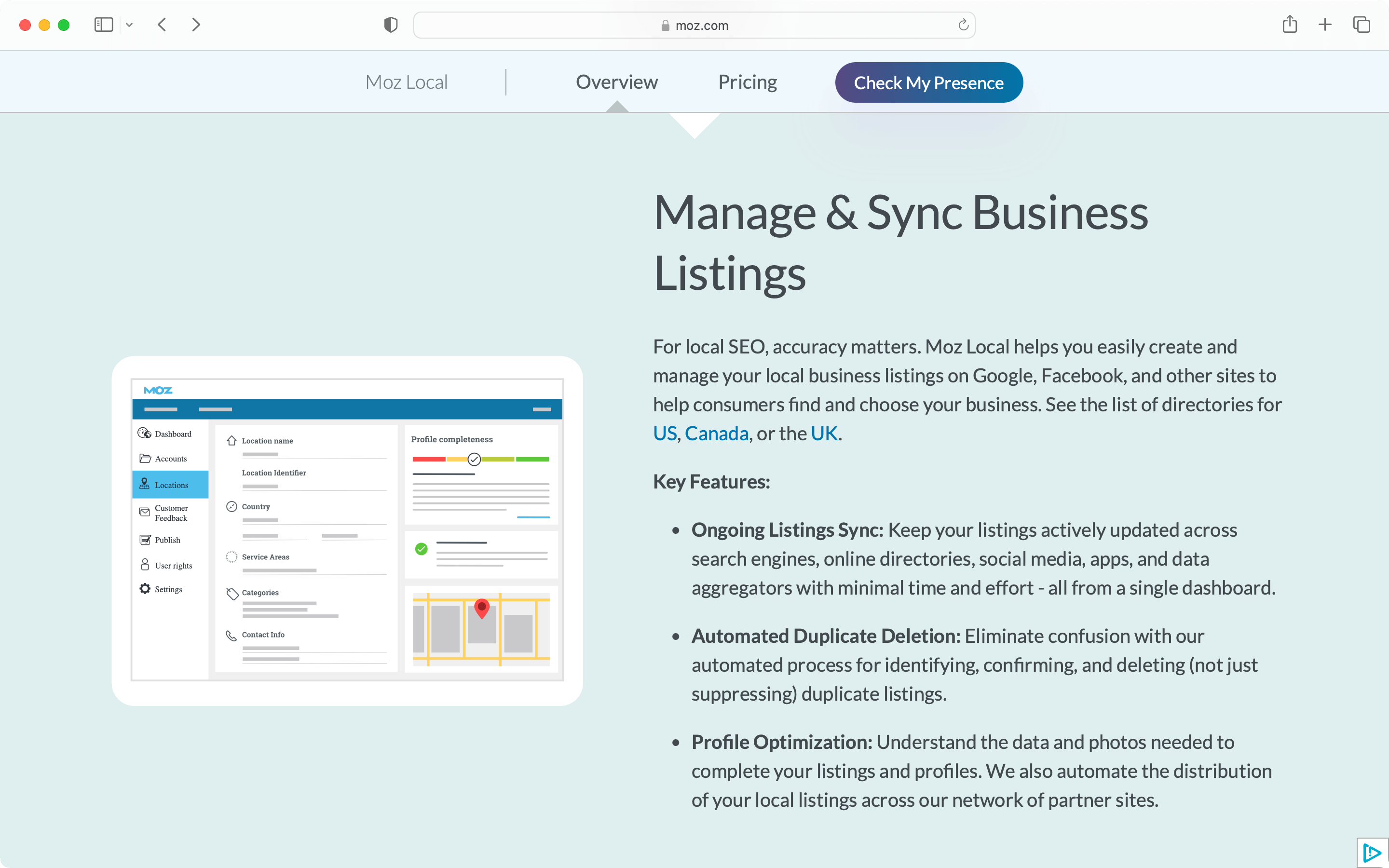This screenshot has width=1389, height=868.
Task: Click the Ongoing Listings Sync: text
Action: [787, 530]
